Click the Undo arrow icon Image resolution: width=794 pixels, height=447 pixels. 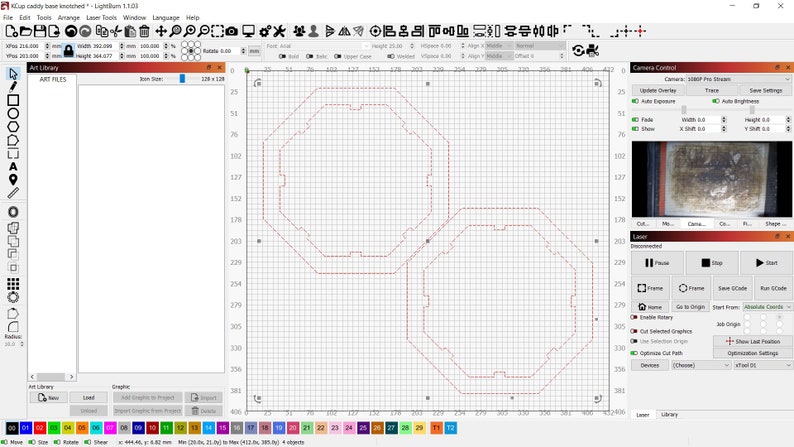pyautogui.click(x=71, y=31)
